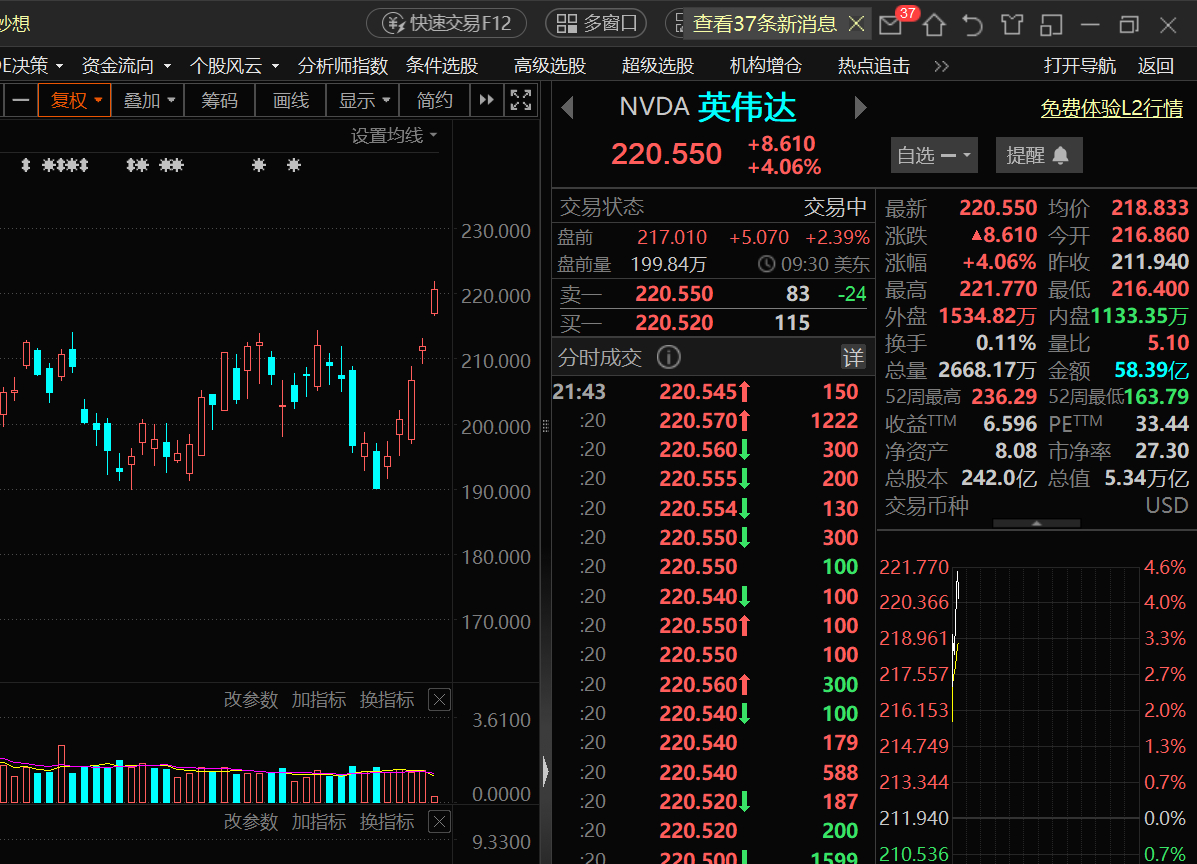Open 设置均线 moving average settings
Screen dimensions: 1197x864
[394, 136]
